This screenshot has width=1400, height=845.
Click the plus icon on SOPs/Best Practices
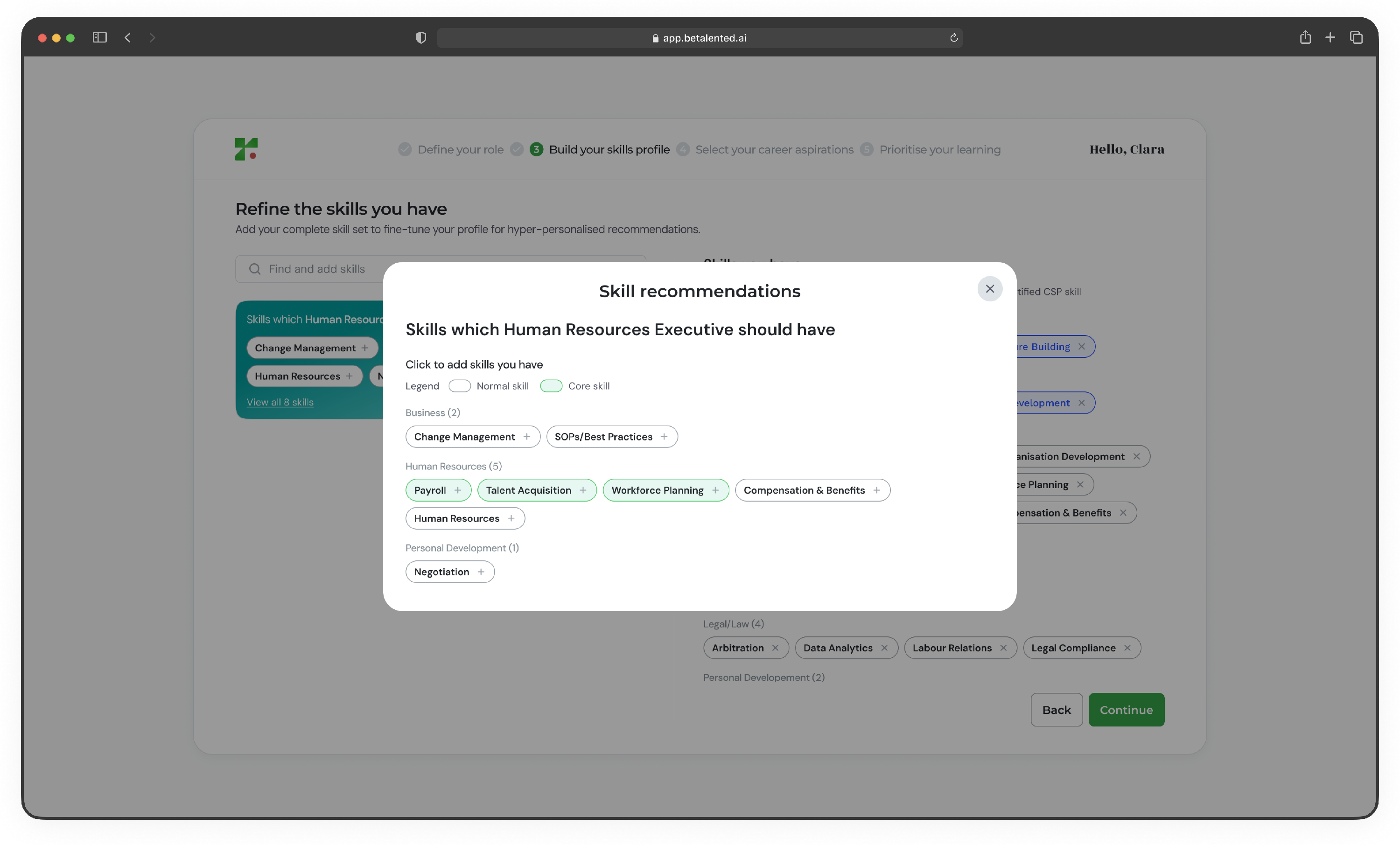tap(664, 436)
